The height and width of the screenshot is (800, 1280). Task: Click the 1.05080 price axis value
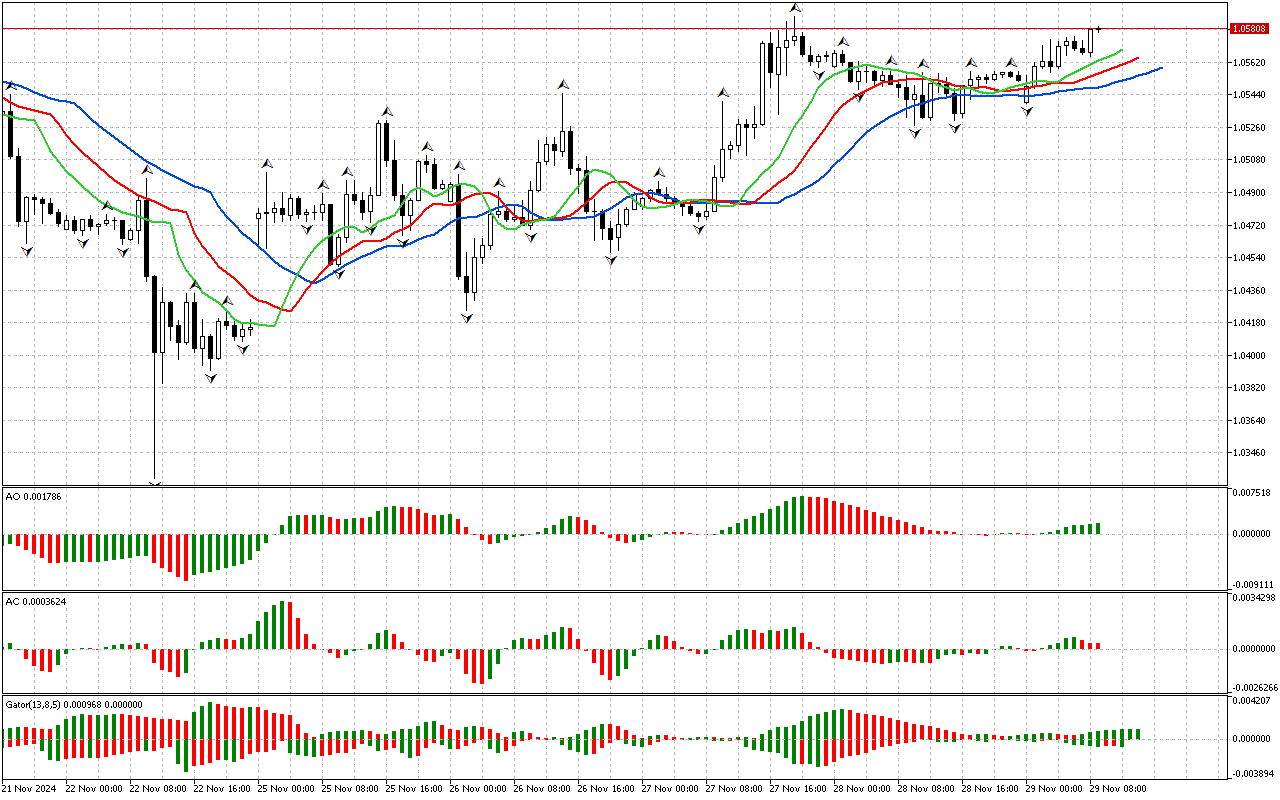coord(1251,160)
